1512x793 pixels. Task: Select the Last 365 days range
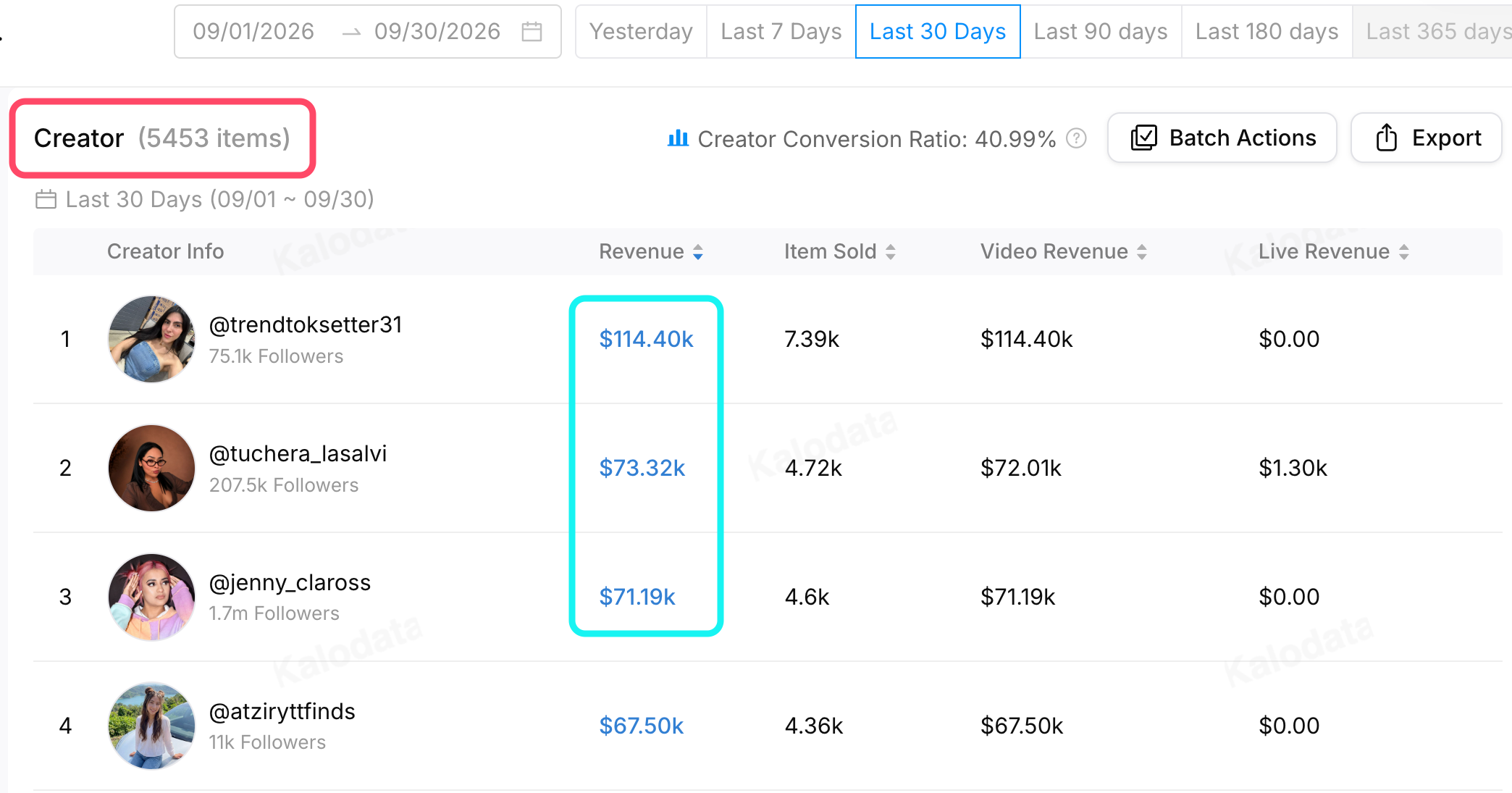click(1434, 32)
